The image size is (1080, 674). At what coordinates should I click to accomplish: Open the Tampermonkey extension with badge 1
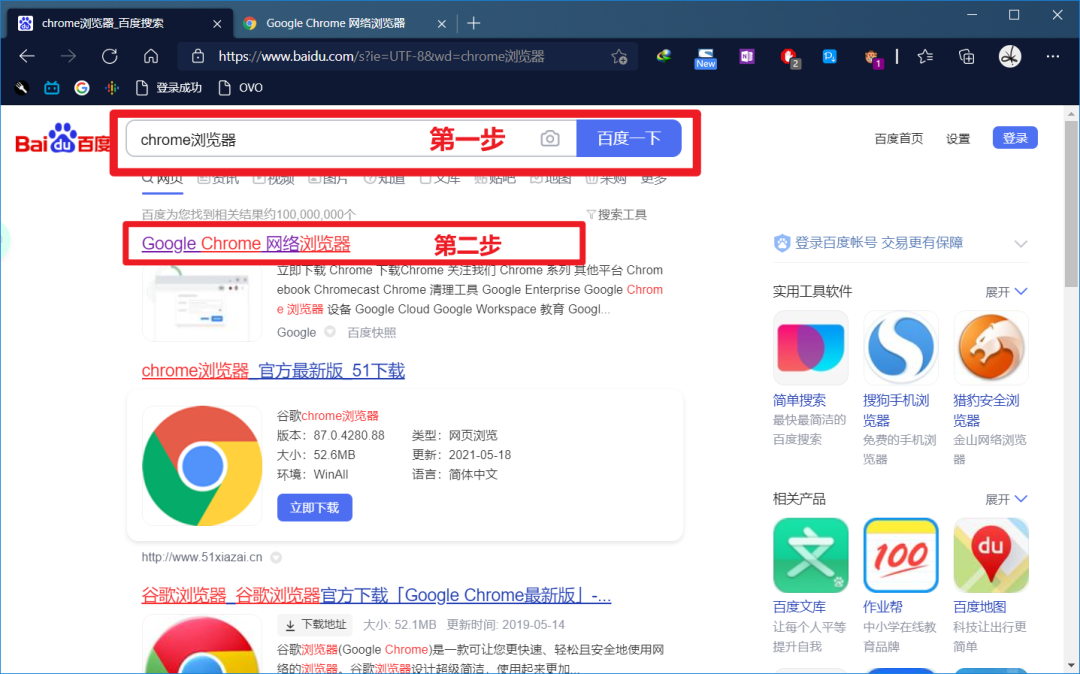click(x=873, y=58)
